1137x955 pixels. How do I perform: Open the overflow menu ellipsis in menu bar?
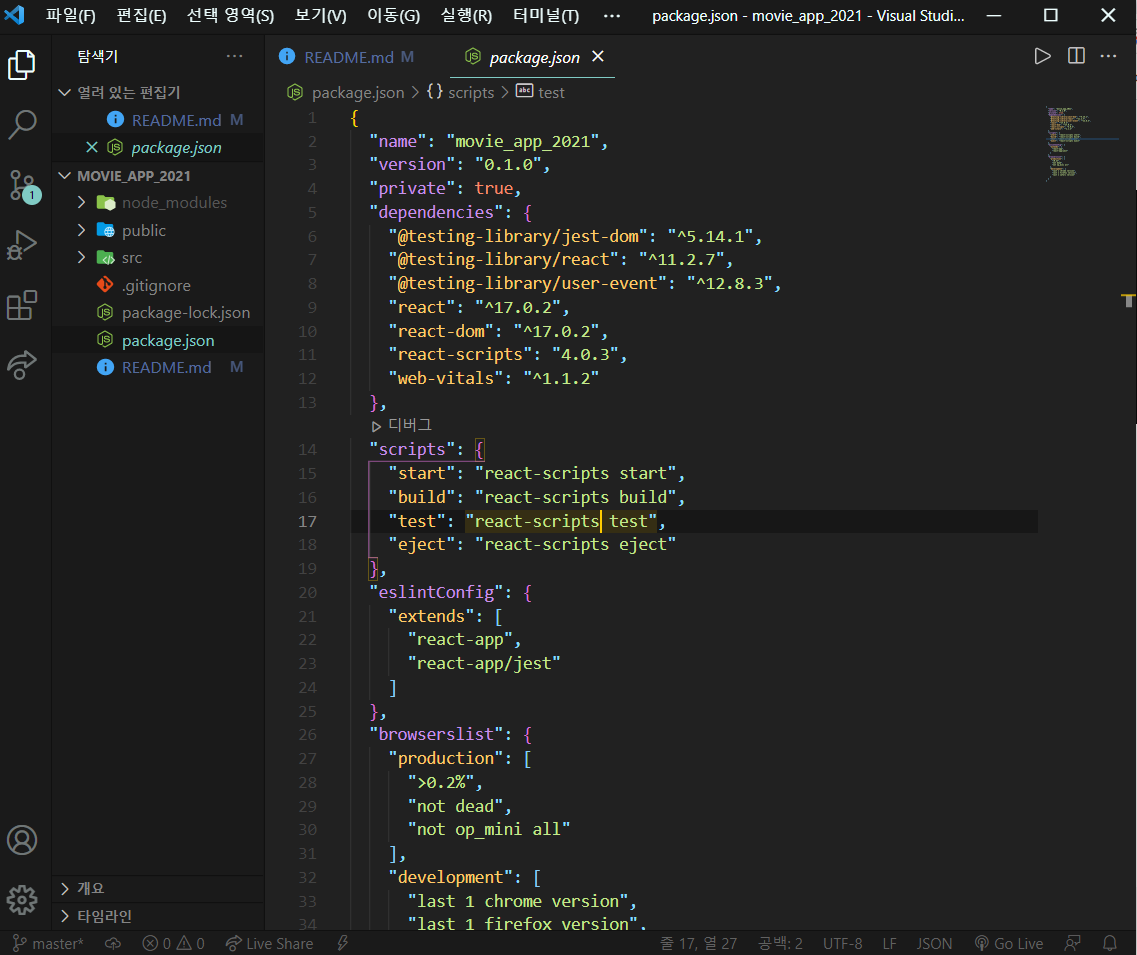pos(612,15)
